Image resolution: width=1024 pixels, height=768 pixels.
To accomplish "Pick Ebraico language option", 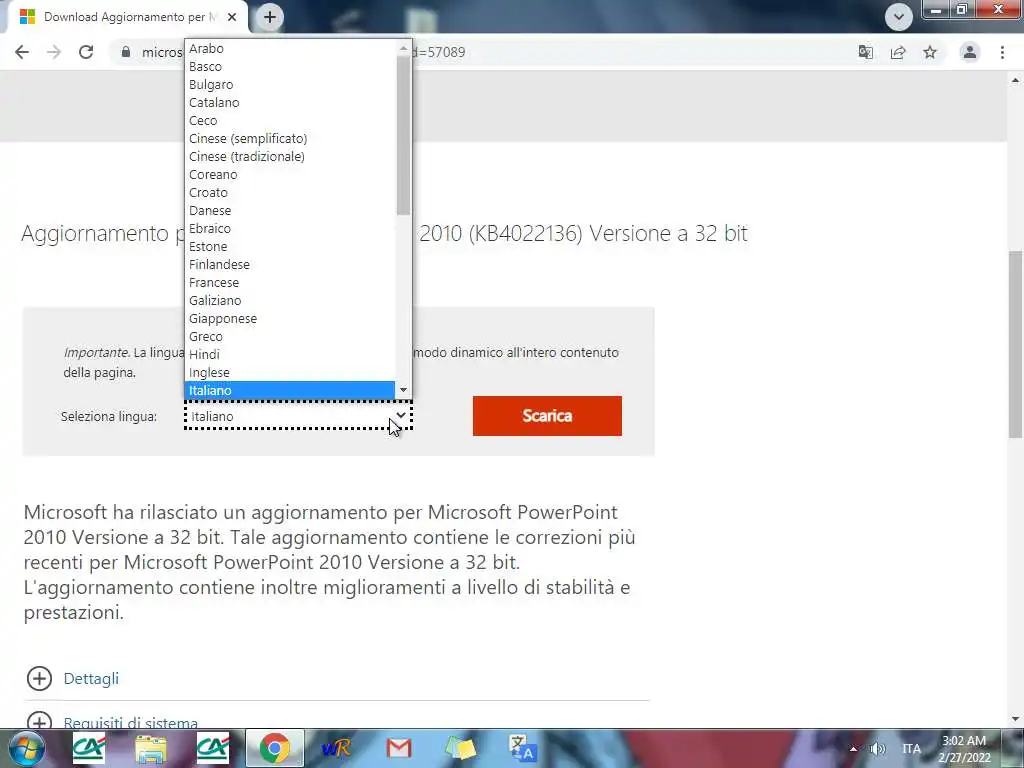I will coord(290,229).
